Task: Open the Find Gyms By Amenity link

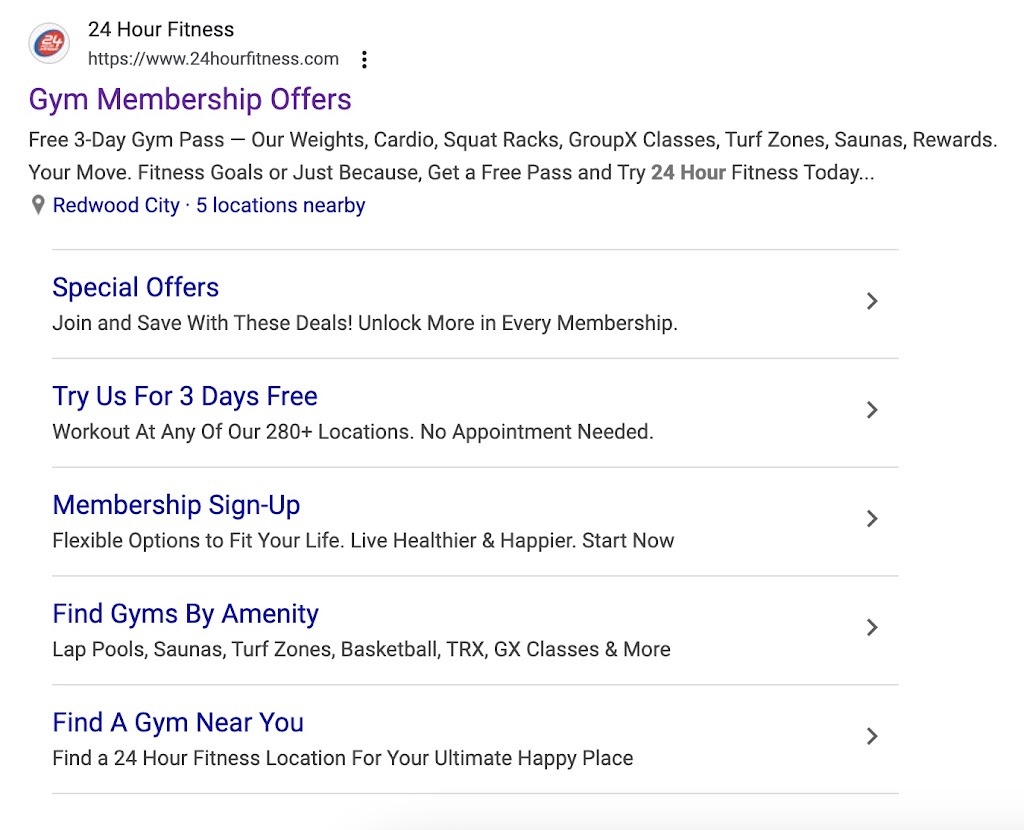Action: coord(185,614)
